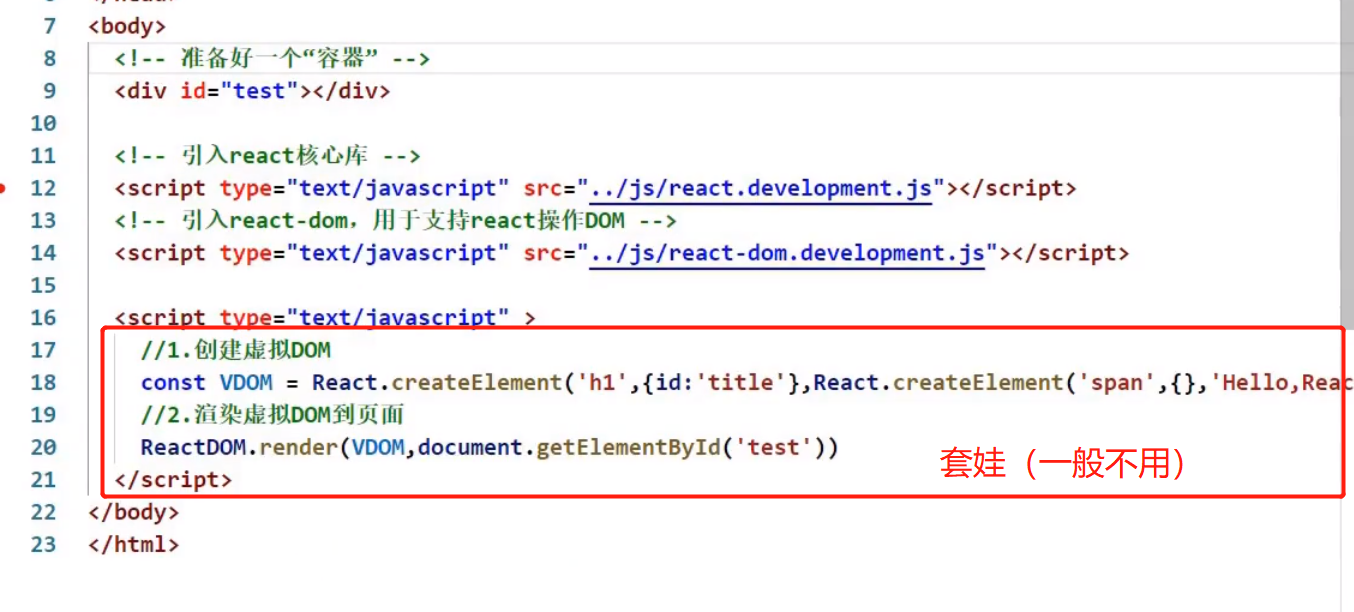
Task: Click the render method on line 20
Action: [x=299, y=447]
